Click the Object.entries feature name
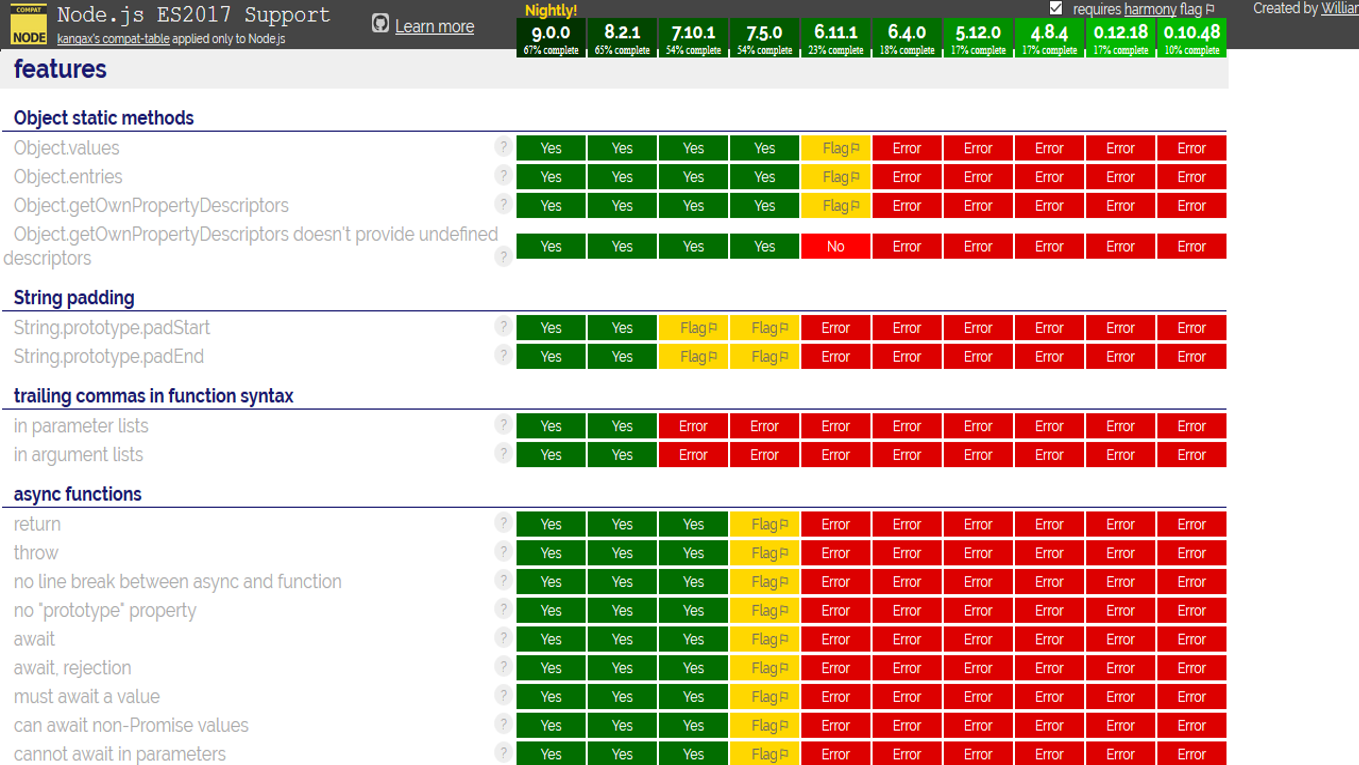 pyautogui.click(x=68, y=177)
